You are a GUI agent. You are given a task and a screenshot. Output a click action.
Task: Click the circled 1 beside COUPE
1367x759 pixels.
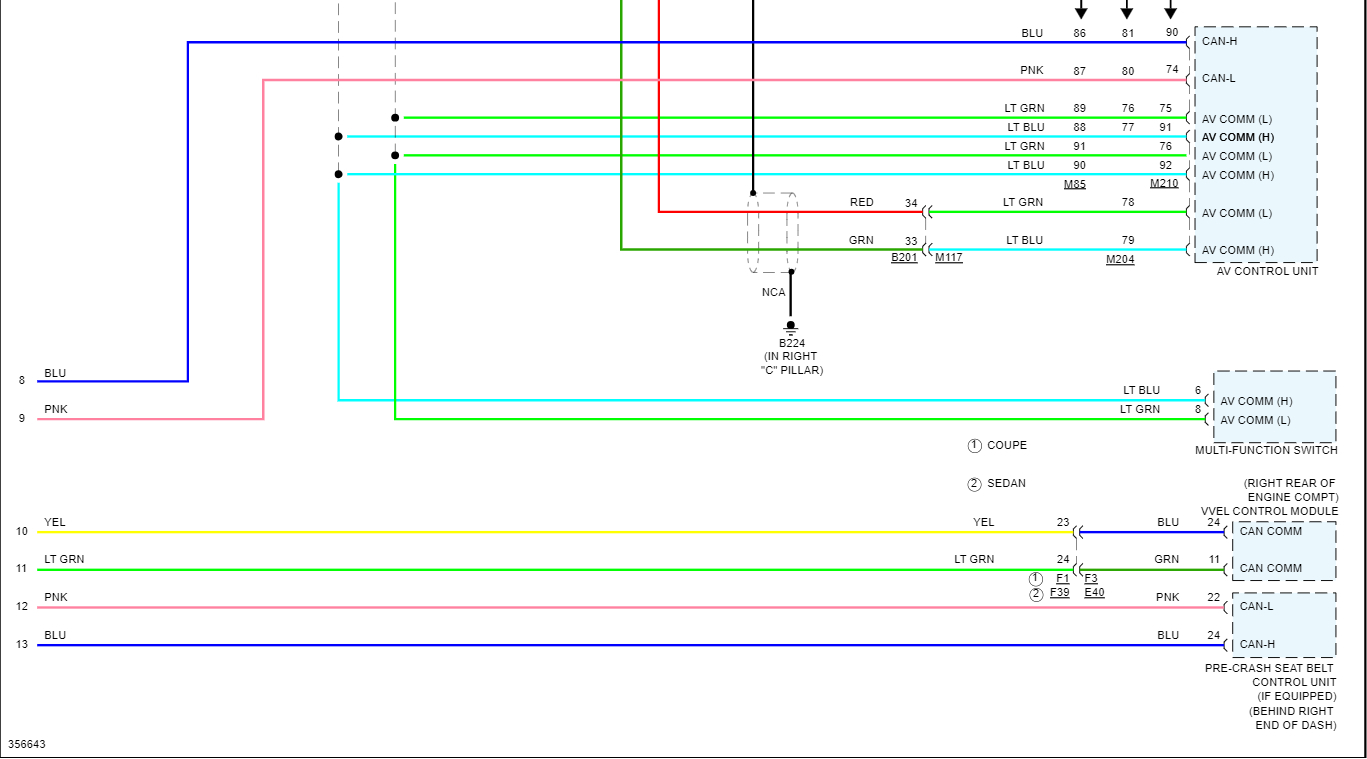[974, 446]
